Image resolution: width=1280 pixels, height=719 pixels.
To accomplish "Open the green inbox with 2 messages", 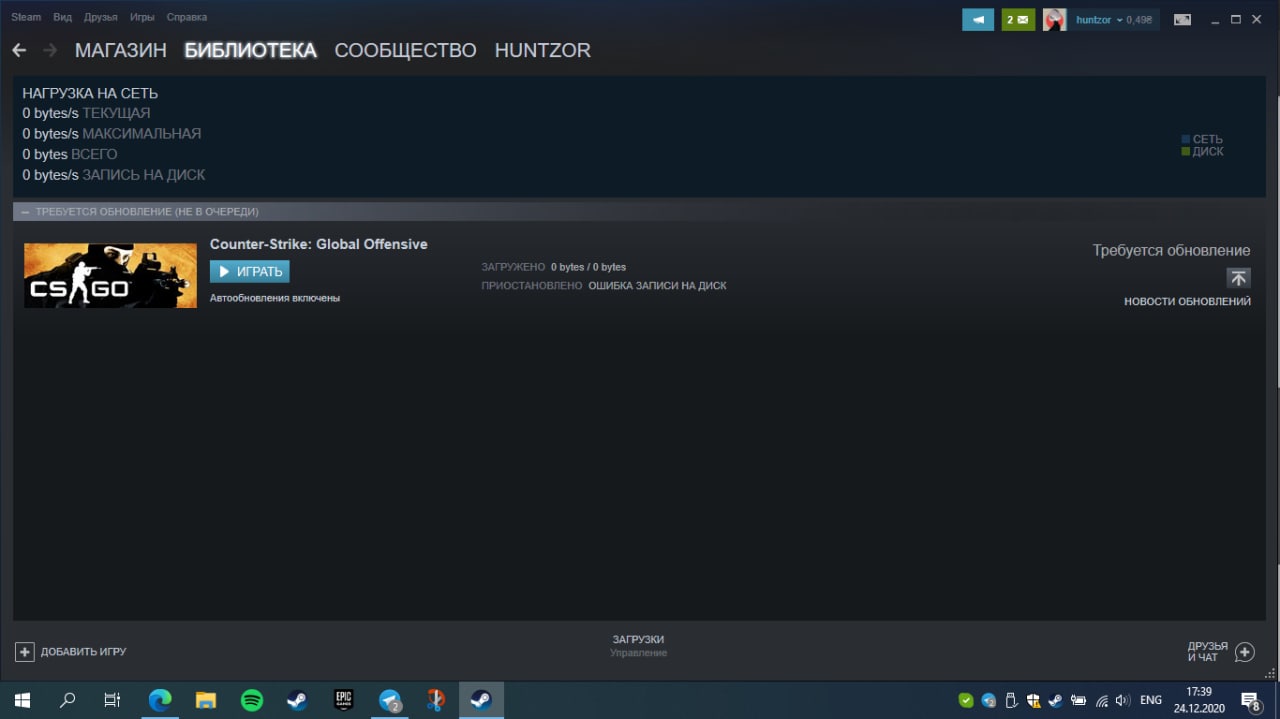I will (1018, 19).
